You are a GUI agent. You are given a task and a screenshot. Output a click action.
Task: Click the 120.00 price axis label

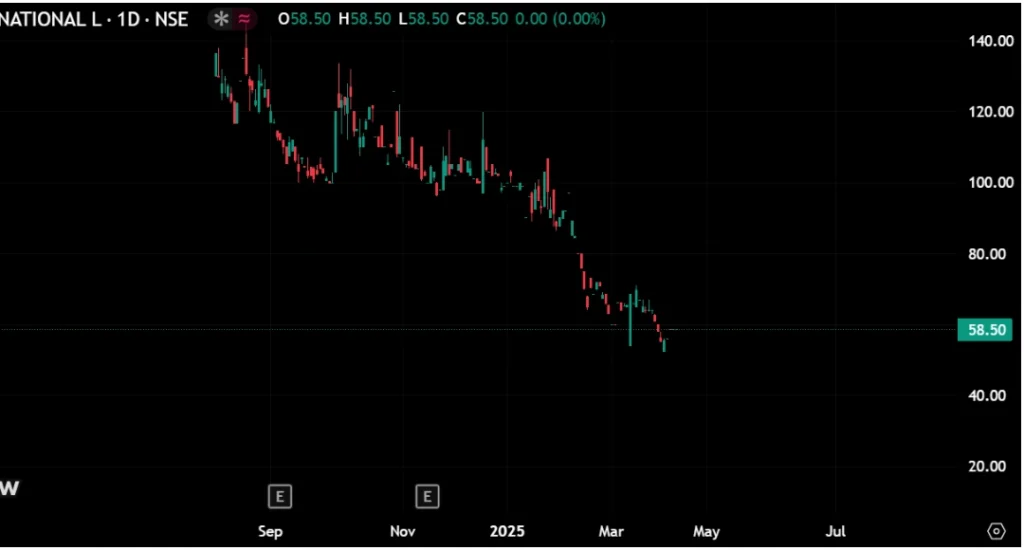991,112
